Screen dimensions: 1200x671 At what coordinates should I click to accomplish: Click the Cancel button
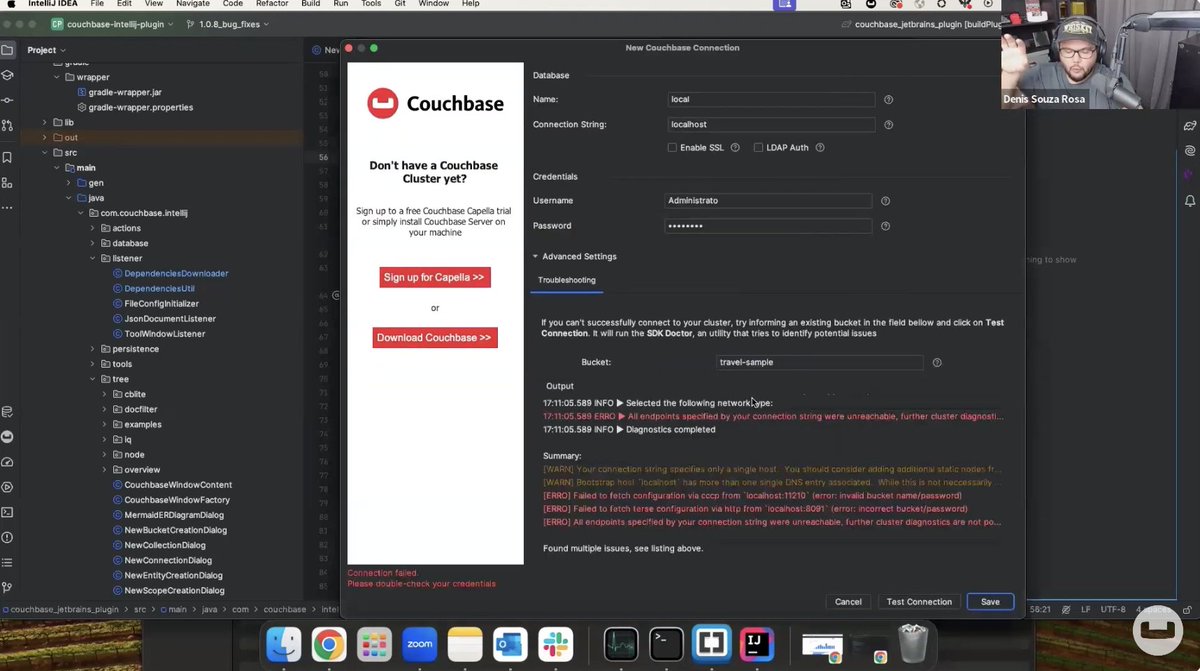click(x=848, y=602)
